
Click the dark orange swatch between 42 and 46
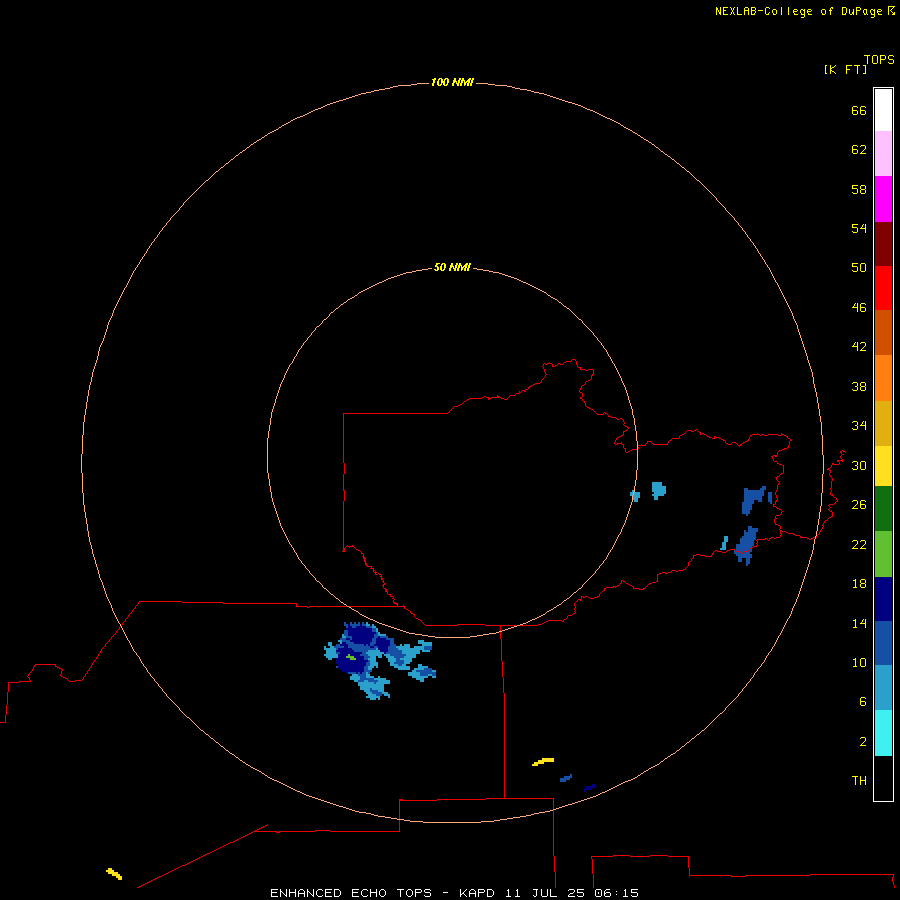883,332
